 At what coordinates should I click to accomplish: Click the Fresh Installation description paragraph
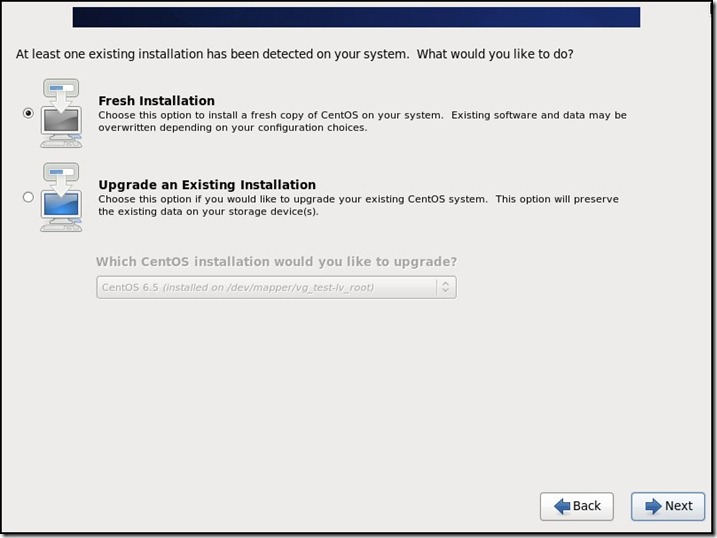(x=362, y=121)
